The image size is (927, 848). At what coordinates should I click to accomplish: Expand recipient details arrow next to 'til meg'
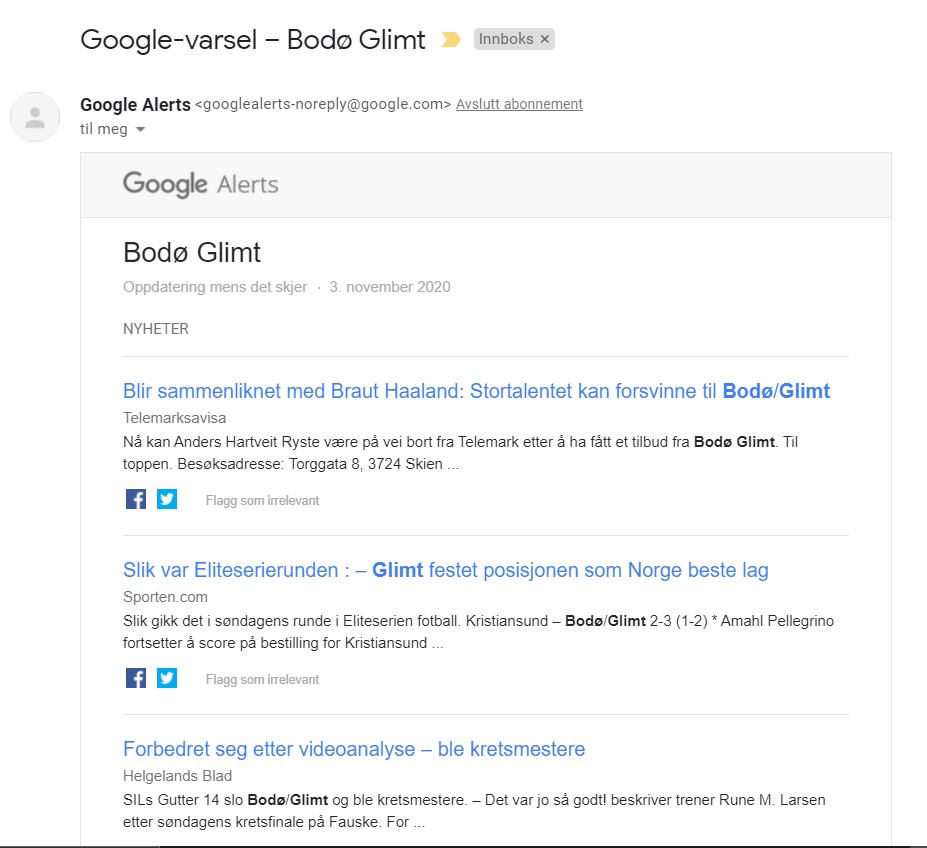coord(141,130)
